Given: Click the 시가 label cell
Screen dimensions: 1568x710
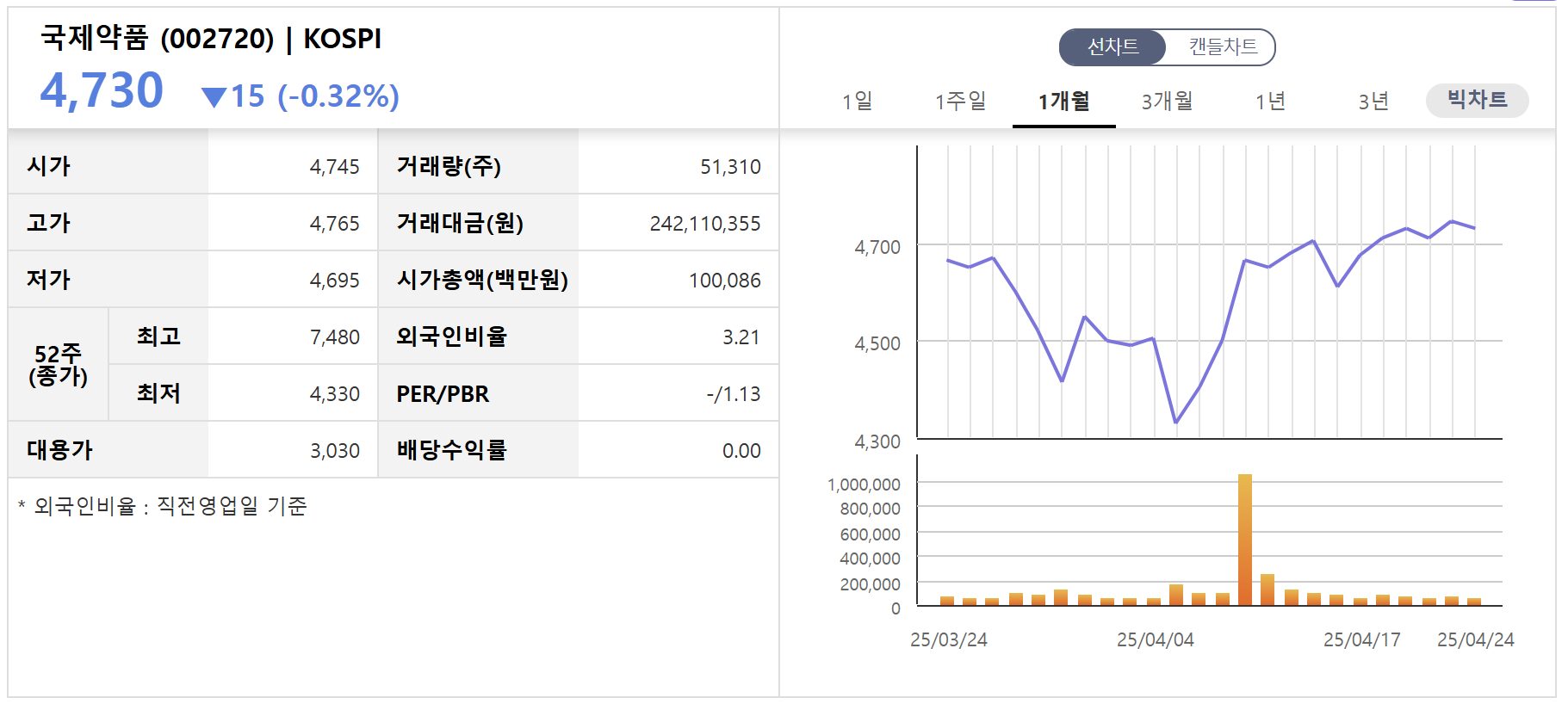Looking at the screenshot, I should (x=108, y=165).
